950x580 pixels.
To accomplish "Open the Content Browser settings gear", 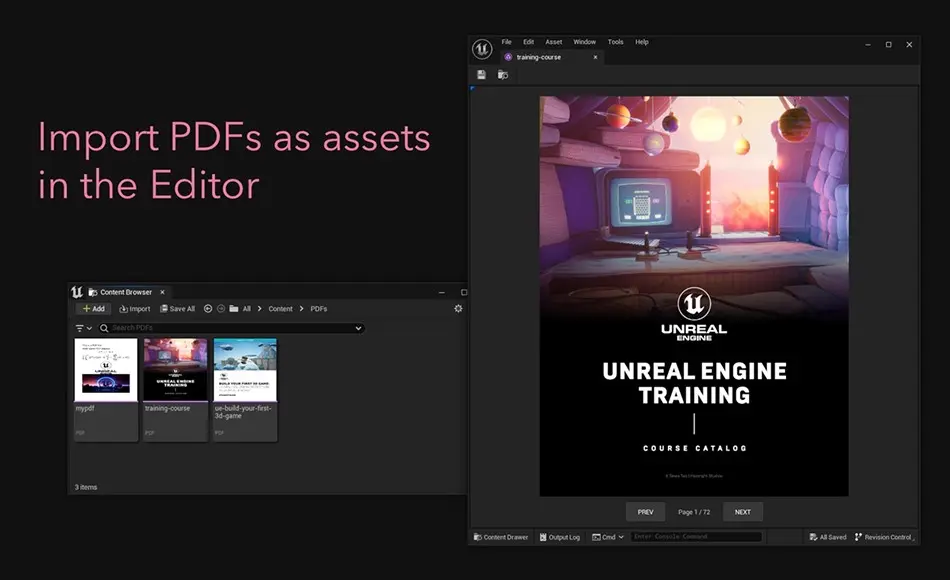I will 458,308.
